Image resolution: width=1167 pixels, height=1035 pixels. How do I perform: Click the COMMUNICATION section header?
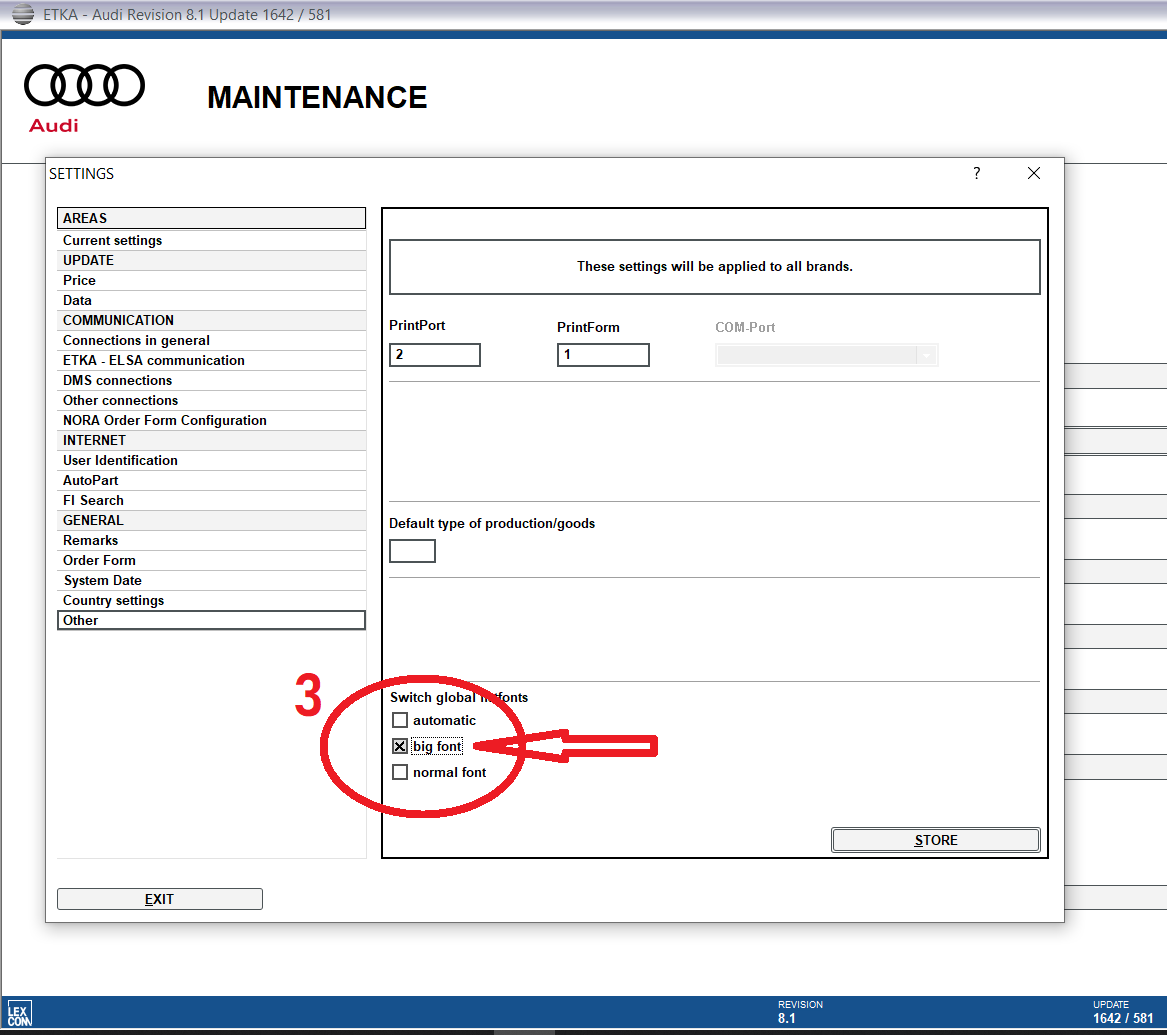tap(211, 320)
